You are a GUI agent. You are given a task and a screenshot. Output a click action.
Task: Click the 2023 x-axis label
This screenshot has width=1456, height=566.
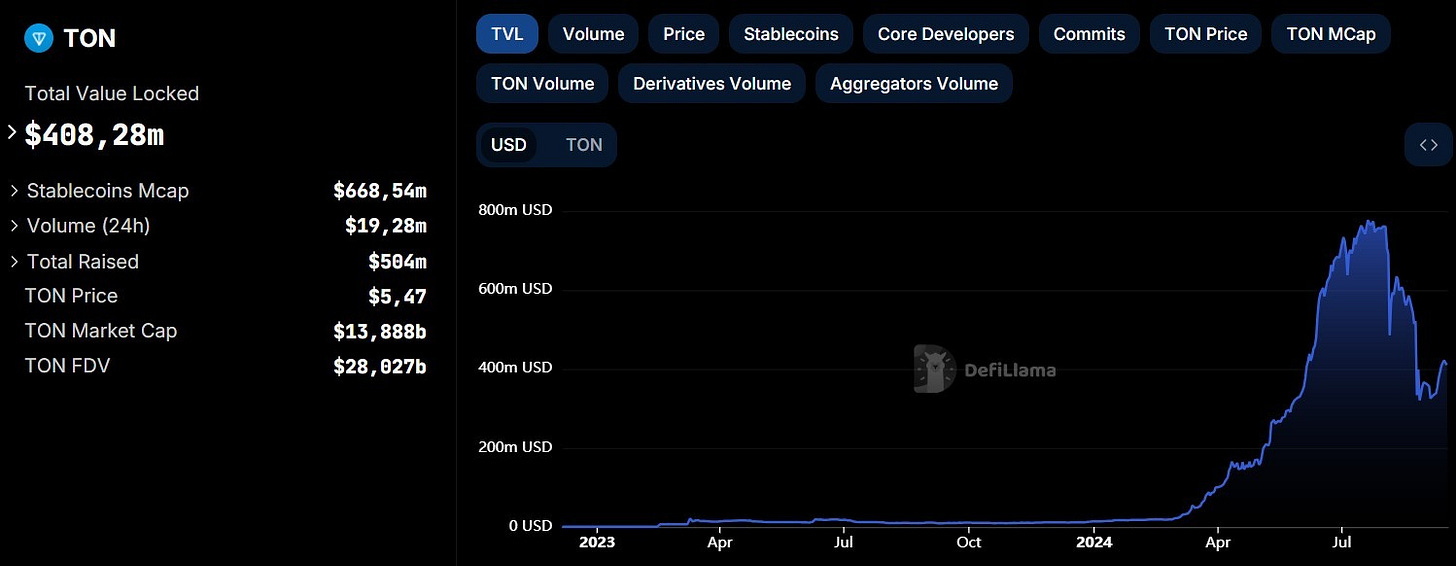point(596,542)
